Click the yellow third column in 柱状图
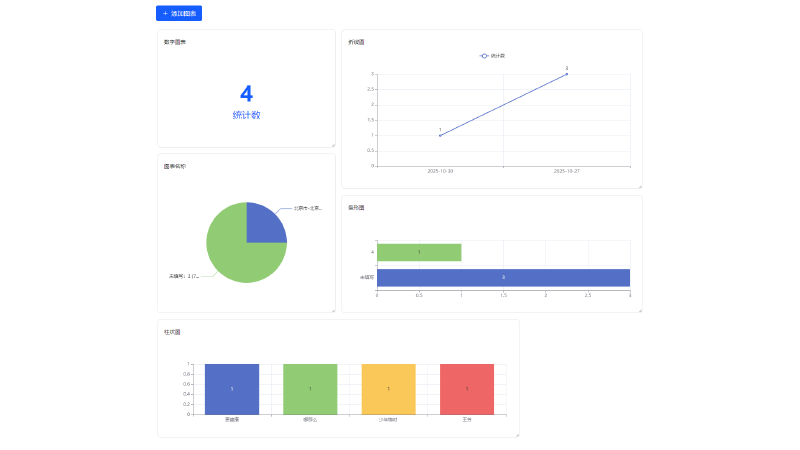Image resolution: width=800 pixels, height=450 pixels. pyautogui.click(x=388, y=389)
